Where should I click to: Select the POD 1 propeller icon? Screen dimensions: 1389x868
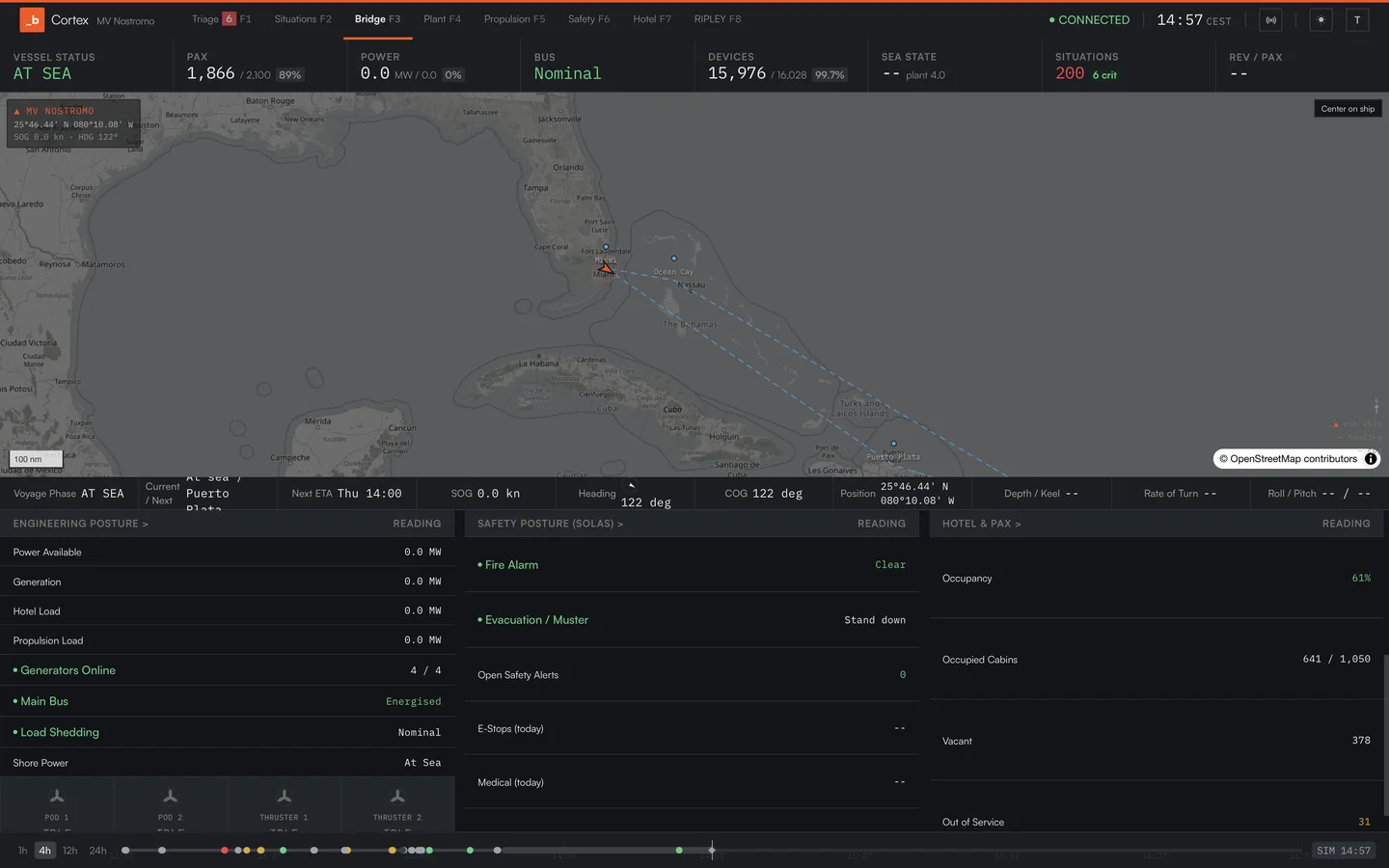(57, 797)
